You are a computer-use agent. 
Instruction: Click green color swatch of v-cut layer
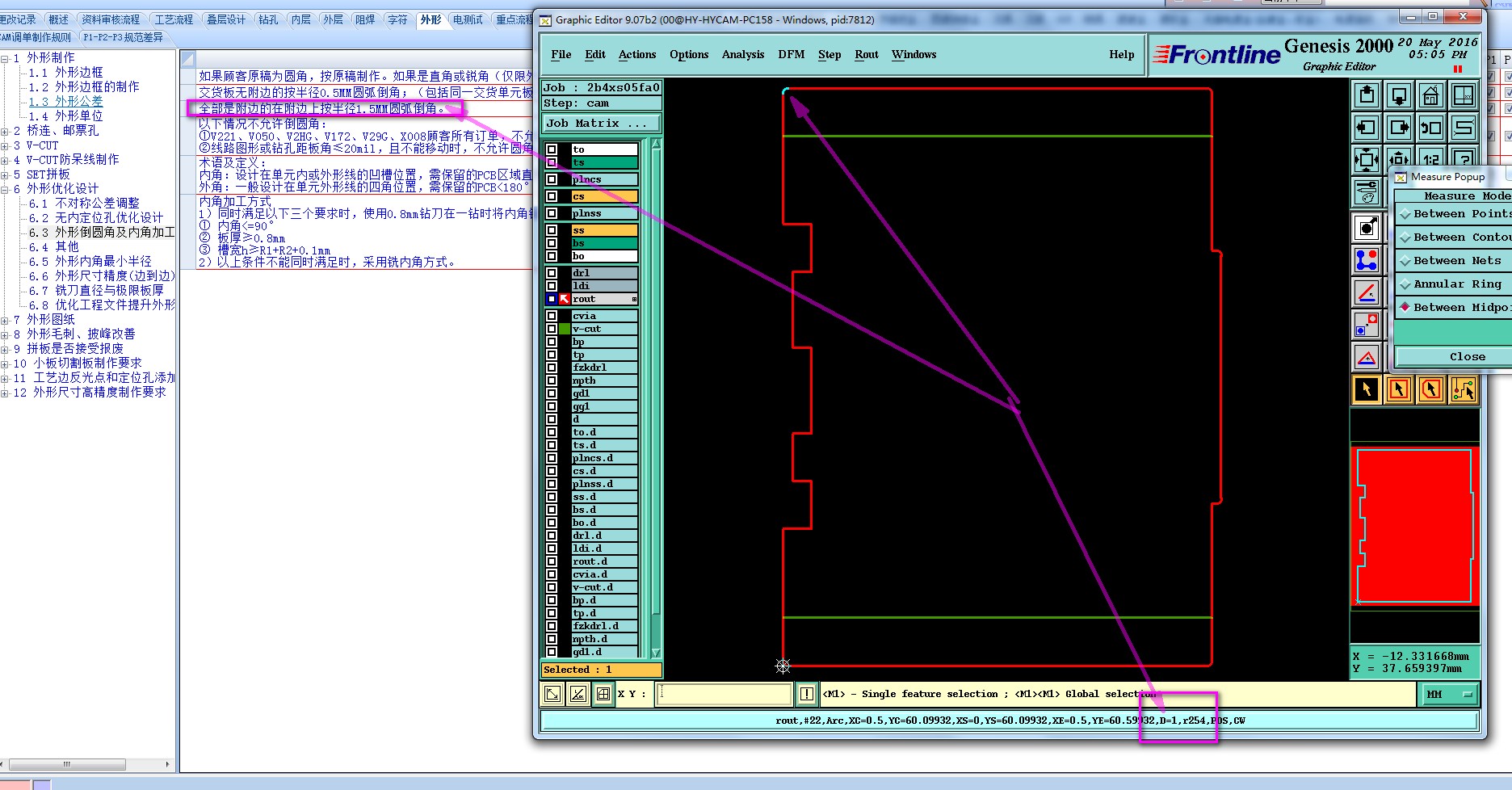coord(565,329)
